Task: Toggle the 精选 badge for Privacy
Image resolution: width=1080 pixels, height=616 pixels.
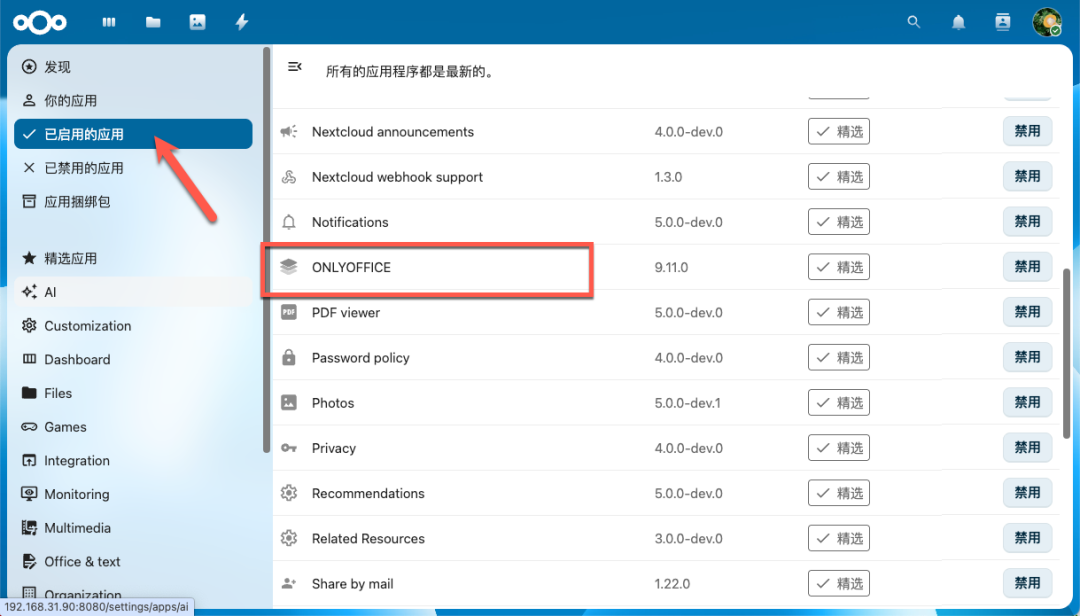Action: (x=838, y=447)
